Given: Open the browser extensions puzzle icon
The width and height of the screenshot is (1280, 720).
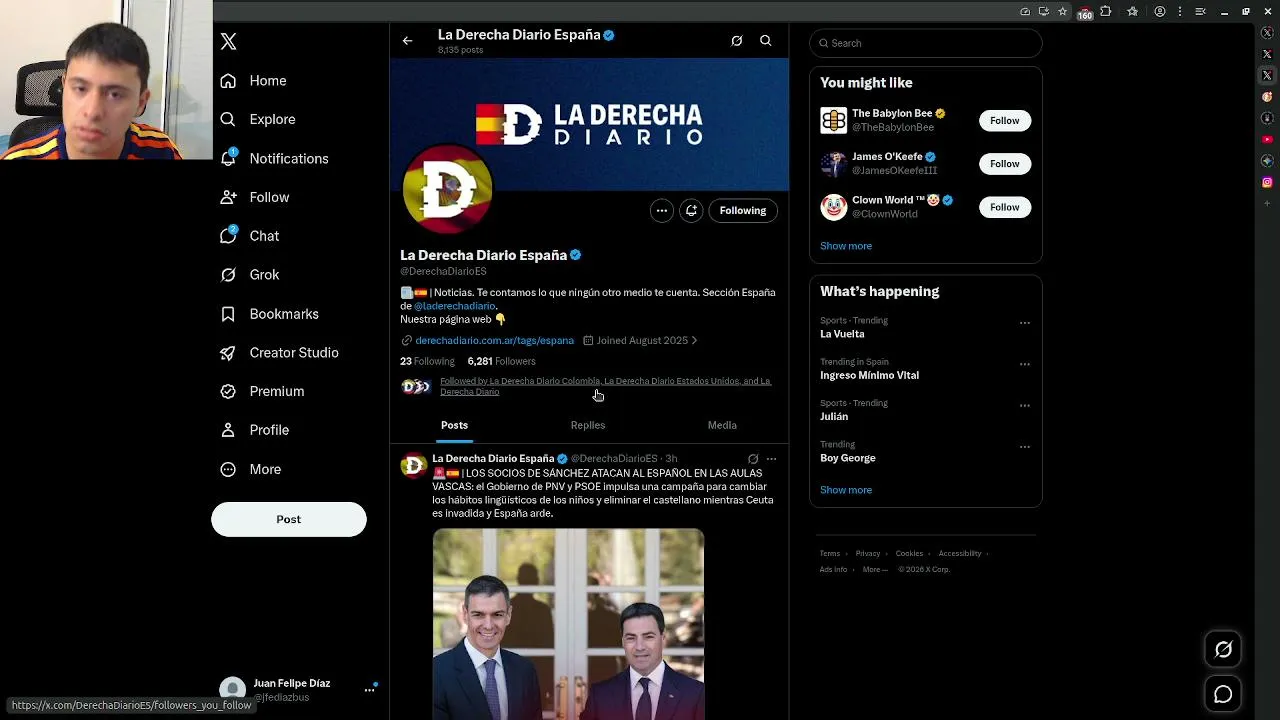Looking at the screenshot, I should tap(1106, 12).
